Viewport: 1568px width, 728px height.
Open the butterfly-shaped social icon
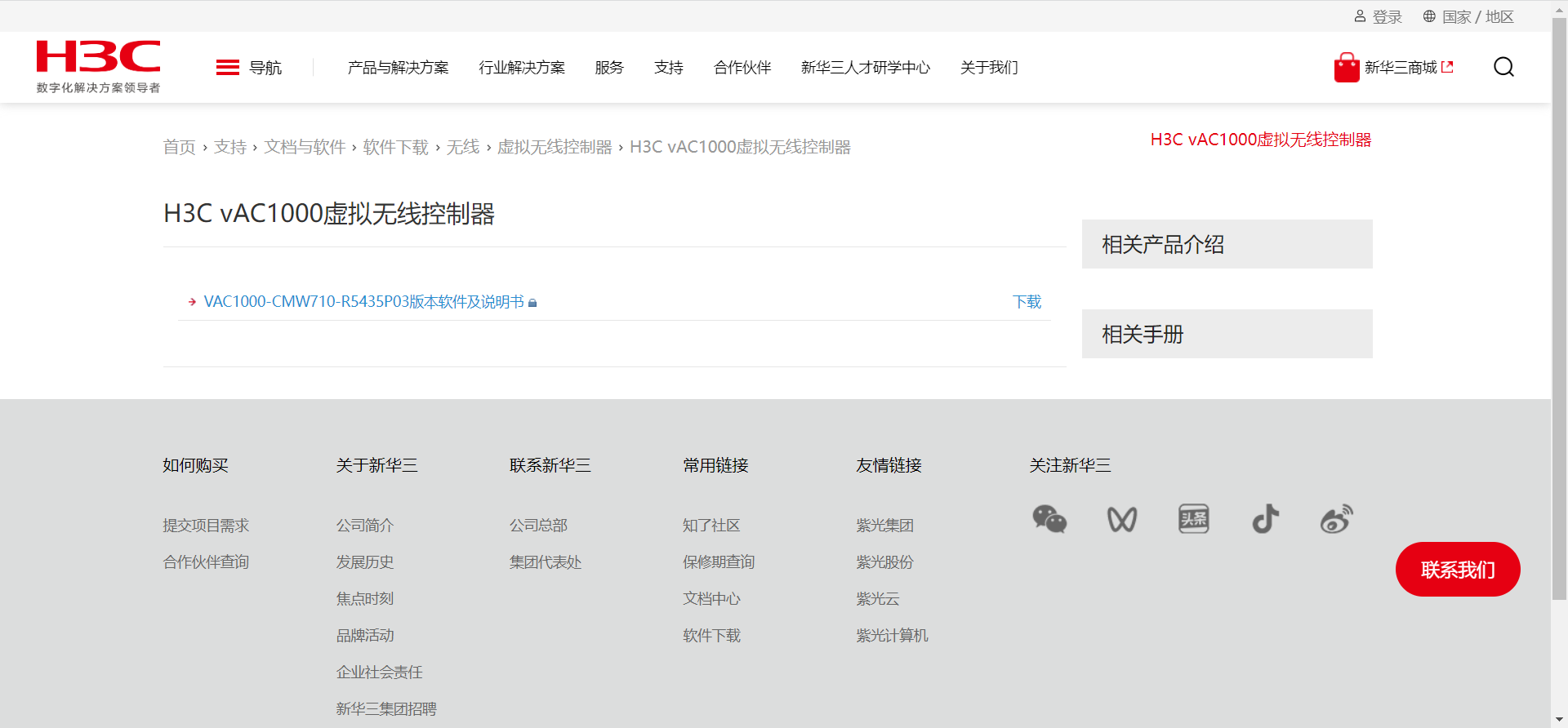coord(1121,519)
